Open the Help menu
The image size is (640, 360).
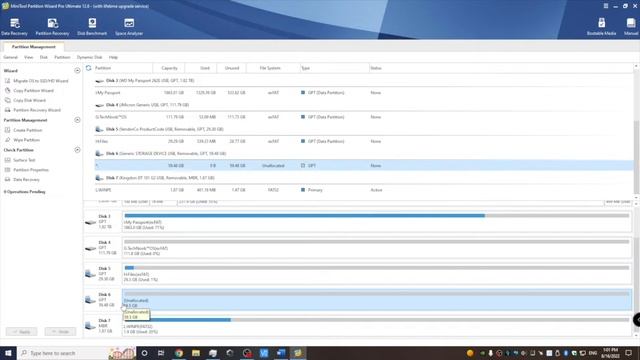click(113, 57)
